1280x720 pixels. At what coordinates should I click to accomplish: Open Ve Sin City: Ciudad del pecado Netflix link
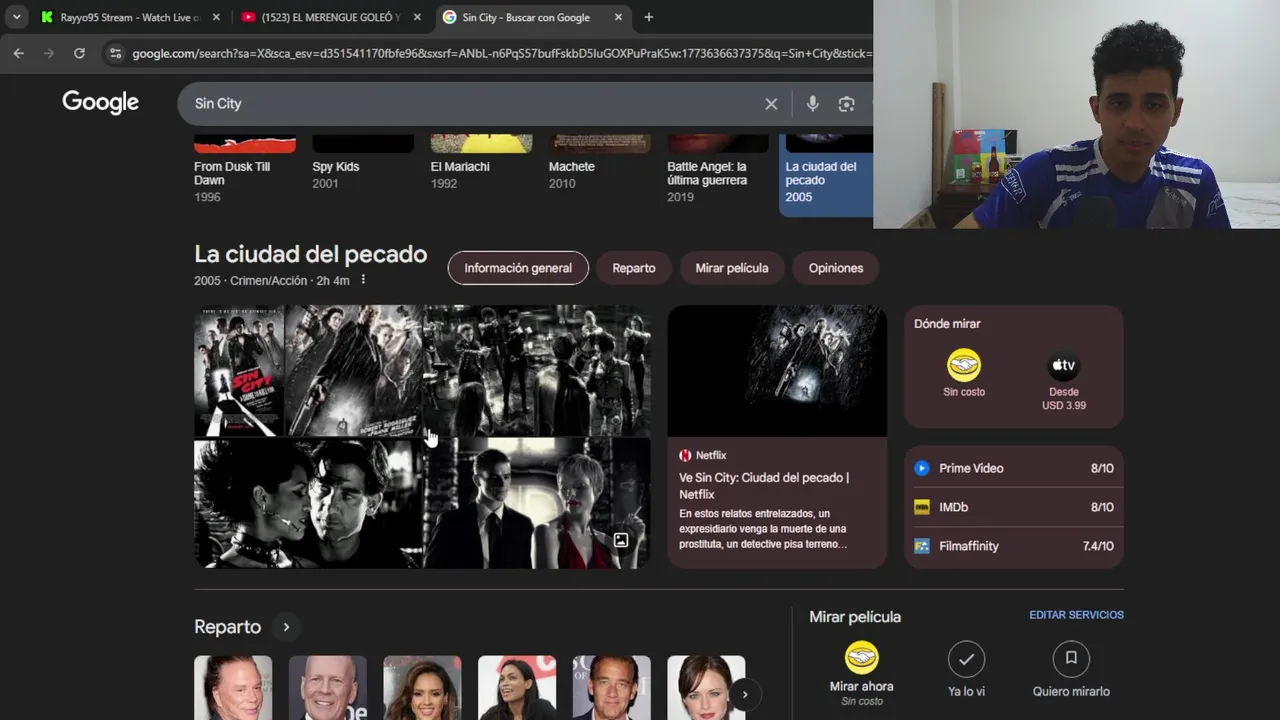click(x=764, y=486)
